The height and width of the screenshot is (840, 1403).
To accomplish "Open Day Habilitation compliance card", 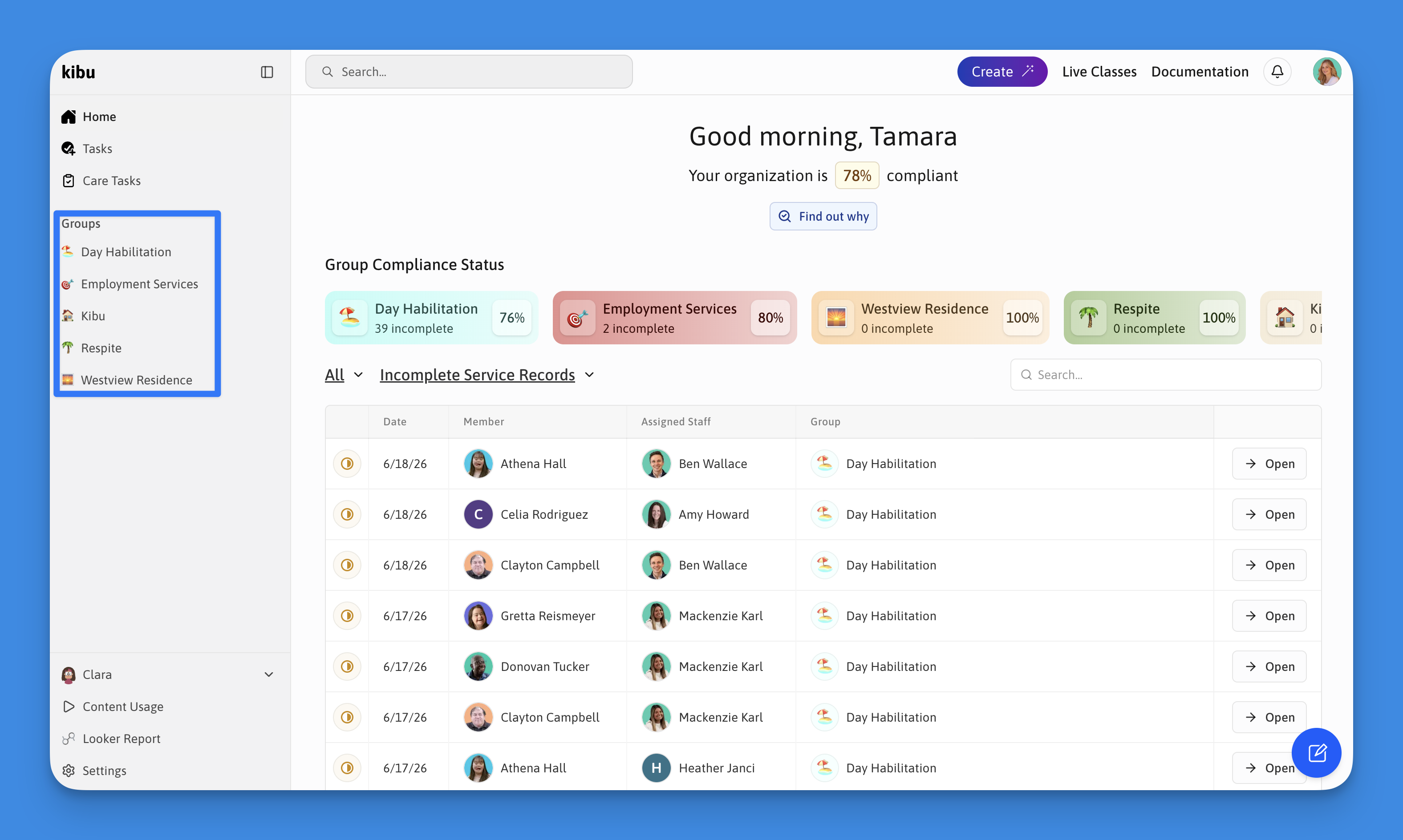I will [x=431, y=318].
